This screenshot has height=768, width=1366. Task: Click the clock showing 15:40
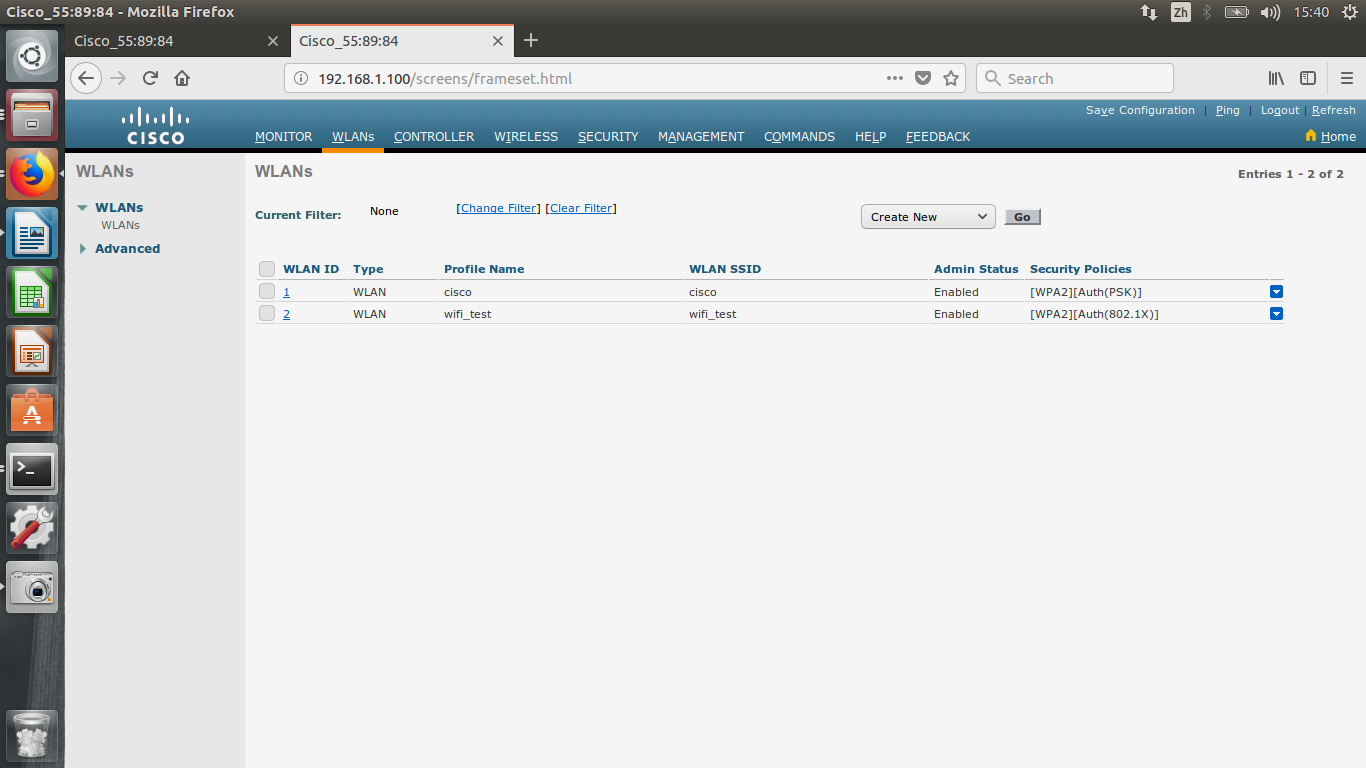1311,12
